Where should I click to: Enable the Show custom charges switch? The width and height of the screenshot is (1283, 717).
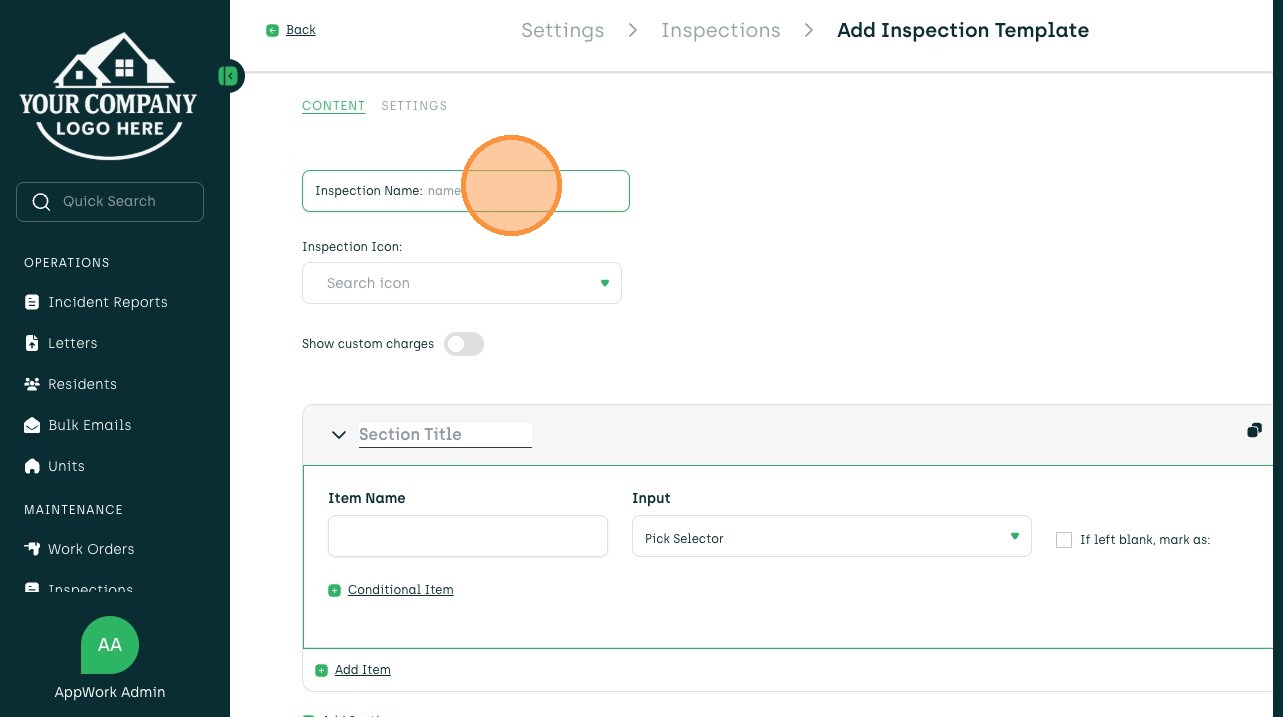coord(464,344)
